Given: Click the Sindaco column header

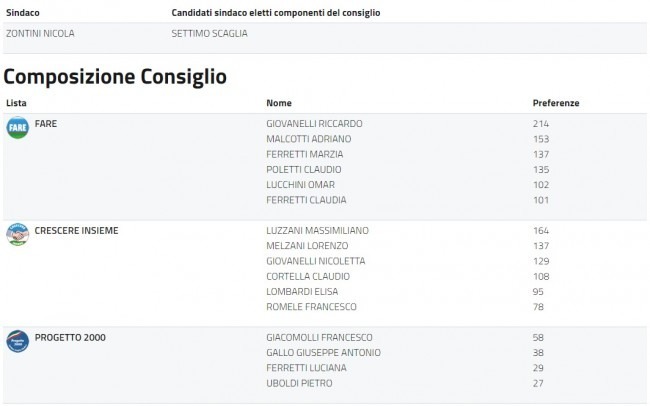Looking at the screenshot, I should tap(23, 12).
